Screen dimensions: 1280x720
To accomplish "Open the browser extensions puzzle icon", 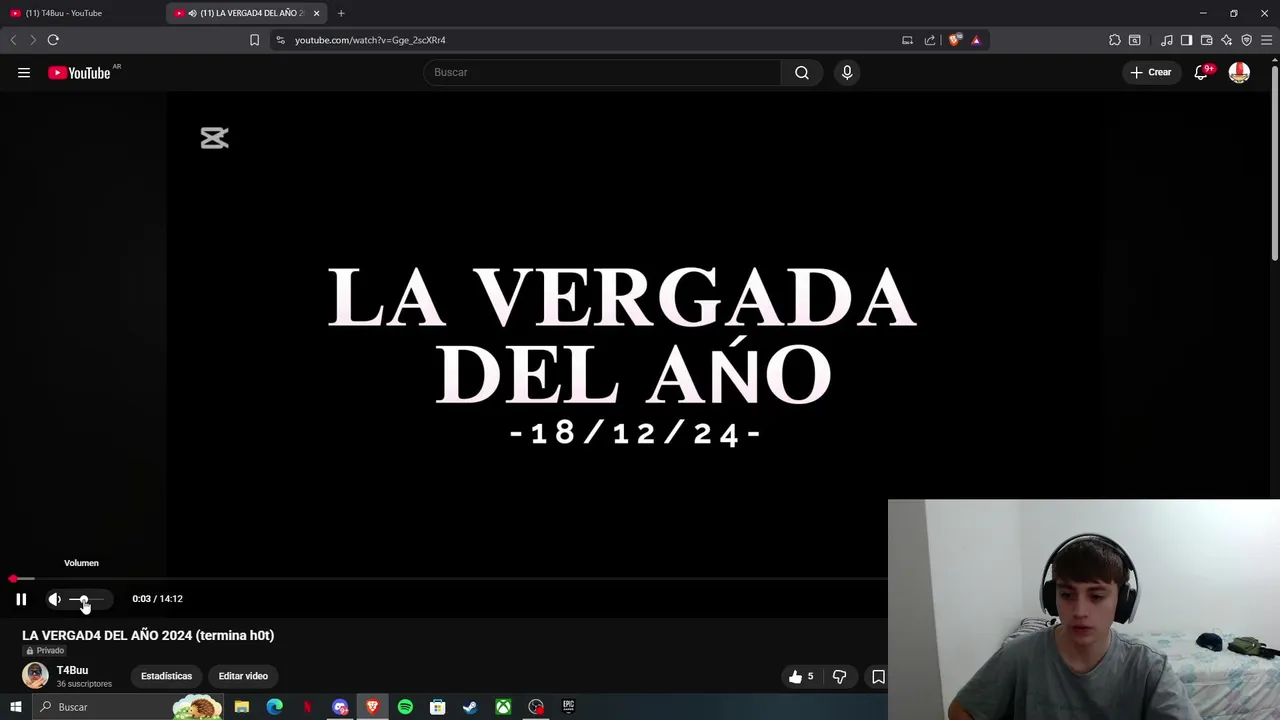I will click(1115, 40).
